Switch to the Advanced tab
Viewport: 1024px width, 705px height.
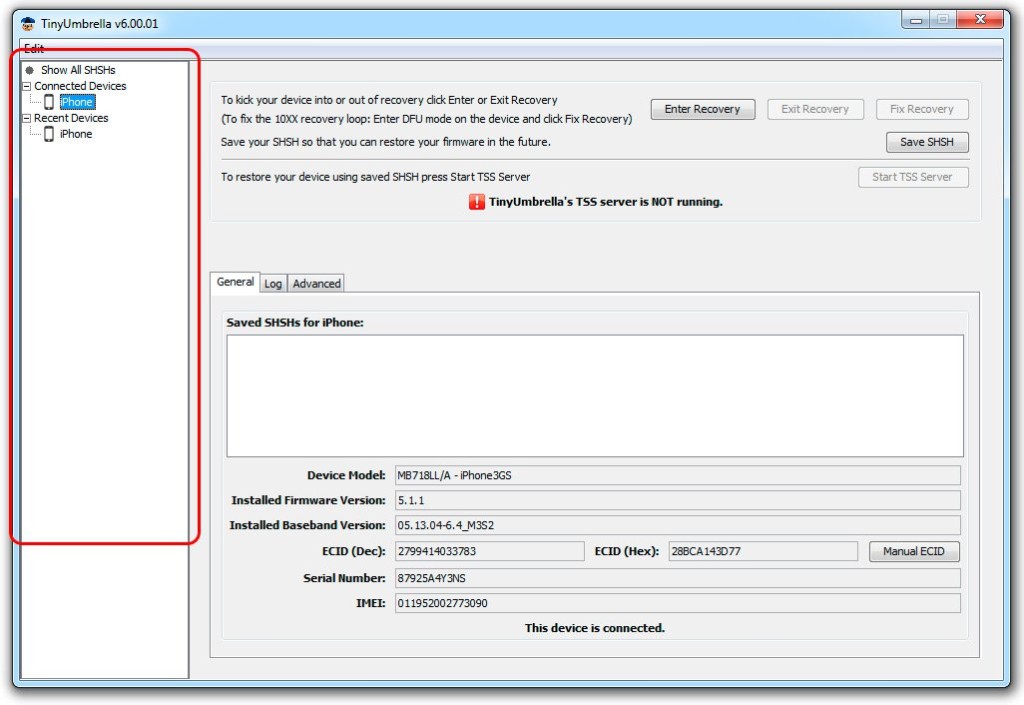tap(317, 284)
